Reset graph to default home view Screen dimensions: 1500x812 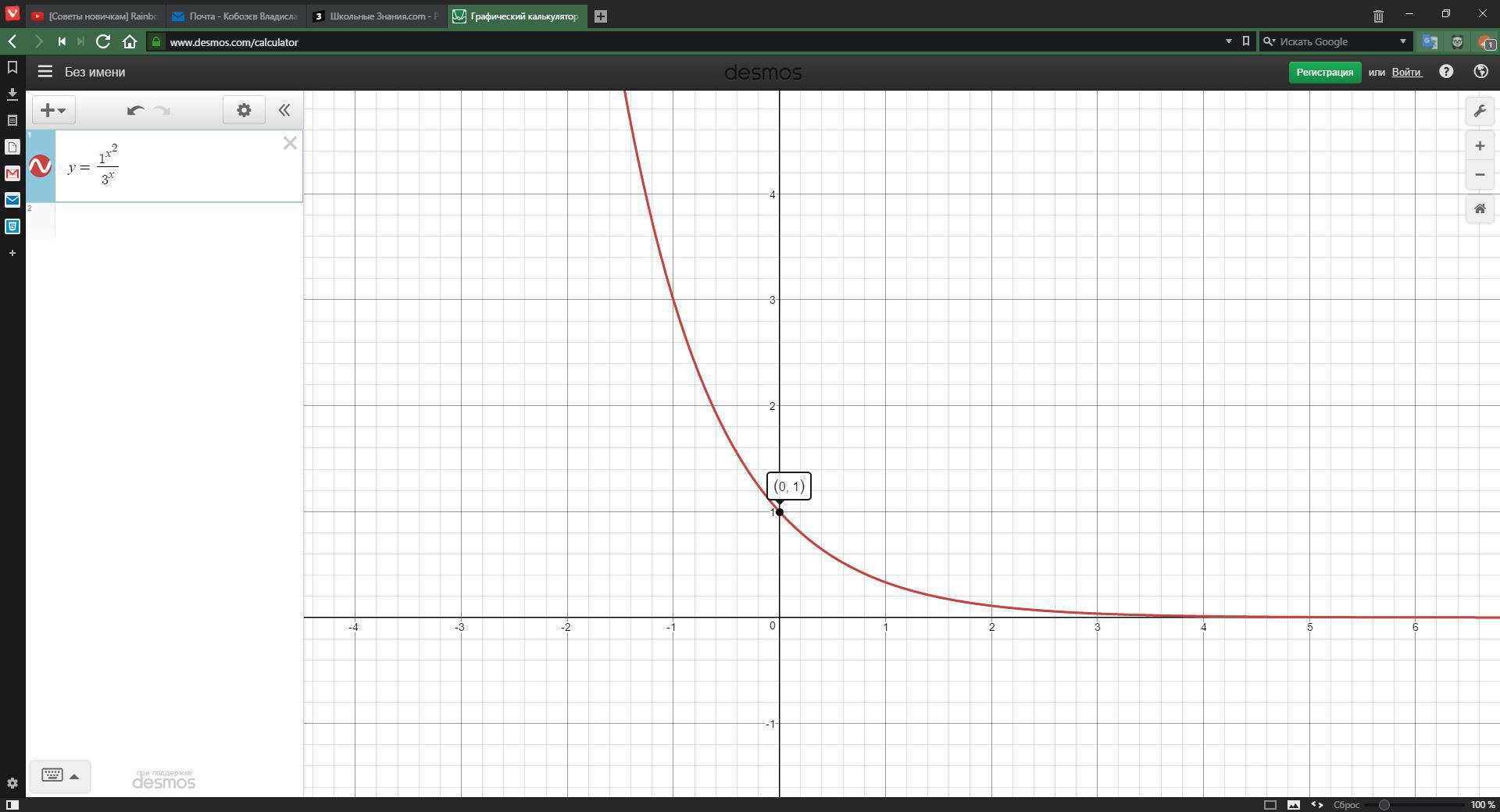(x=1480, y=208)
